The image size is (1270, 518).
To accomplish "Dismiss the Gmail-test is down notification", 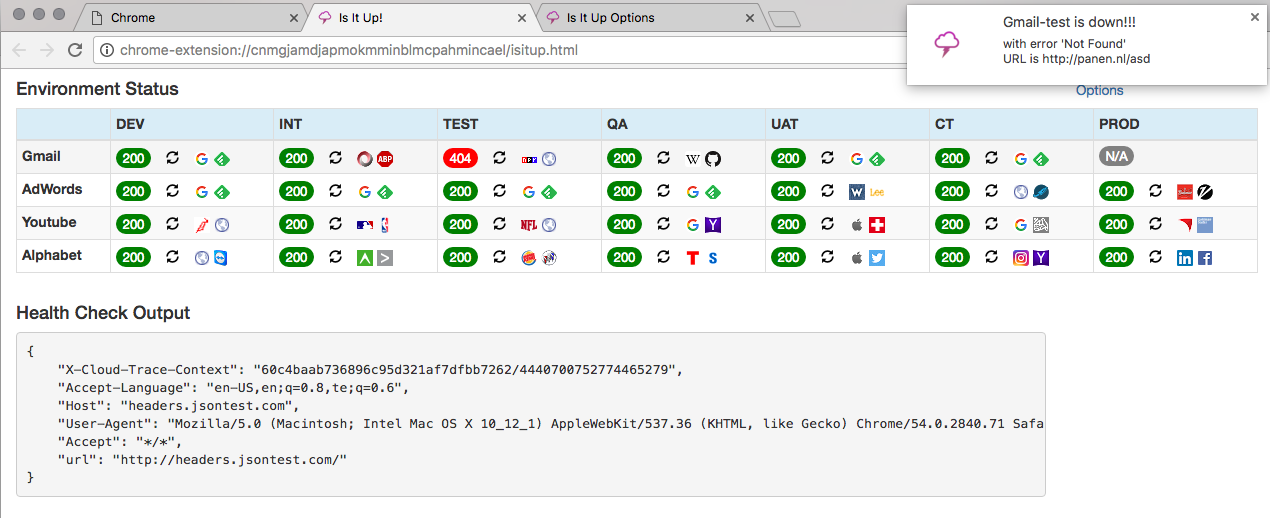I will pos(1255,17).
